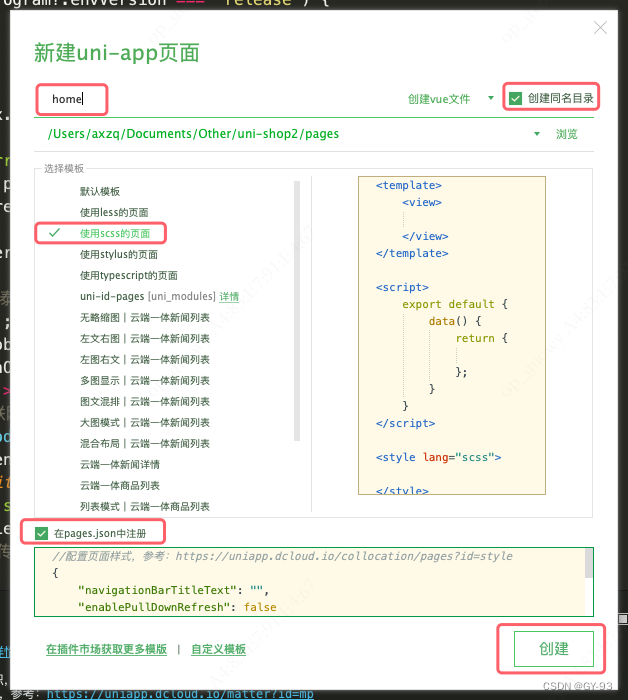Screen dimensions: 628x700
Task: Select the 使用less的页面 template
Action: tap(114, 212)
